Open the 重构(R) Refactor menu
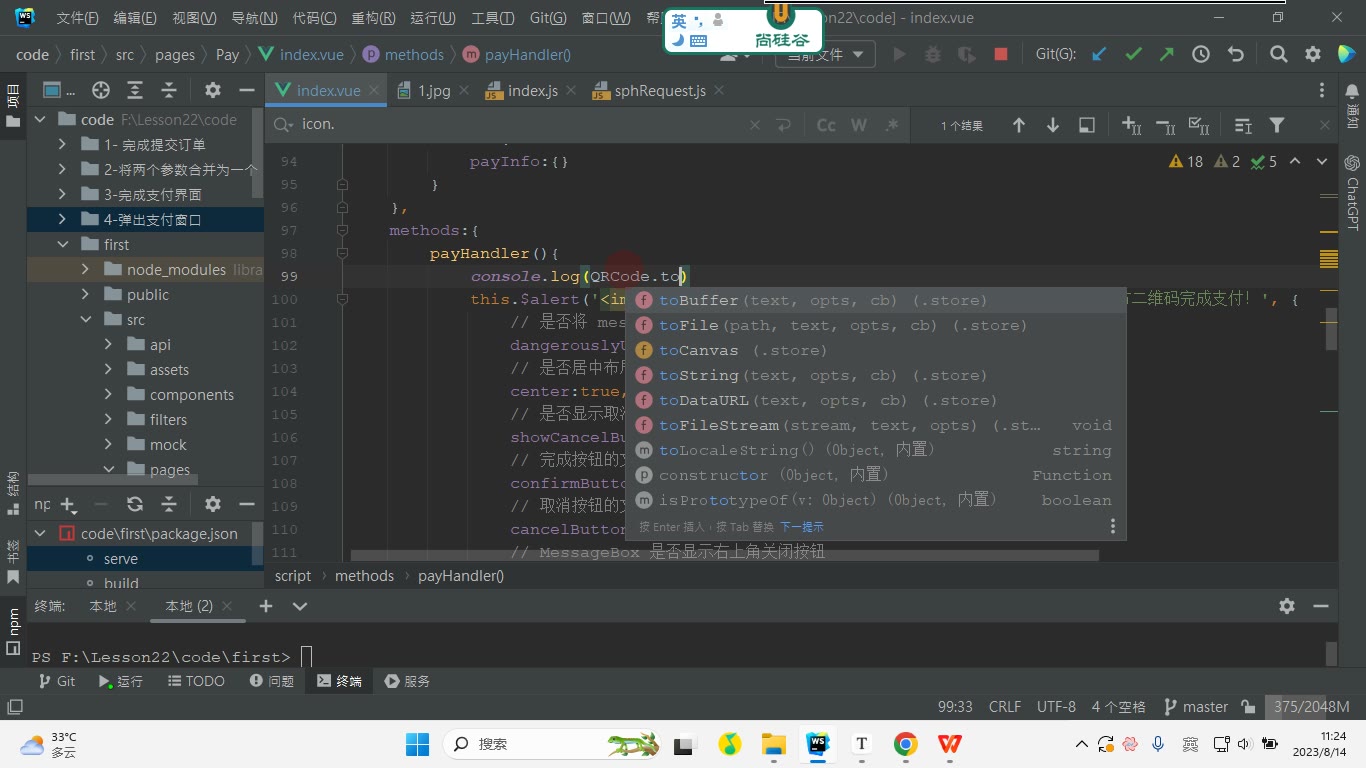 click(372, 18)
